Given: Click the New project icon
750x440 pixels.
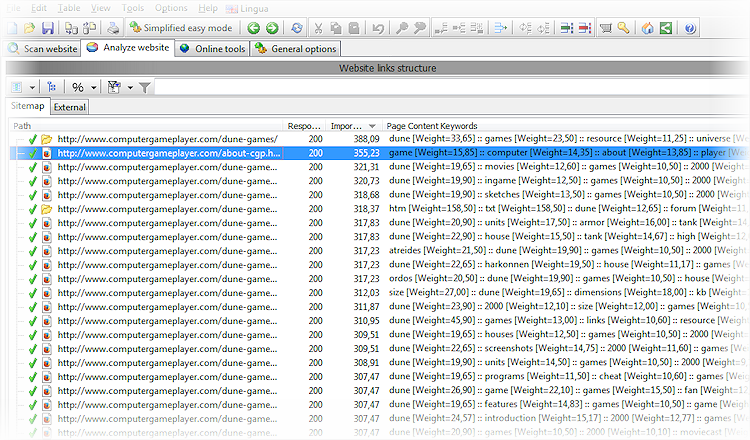Looking at the screenshot, I should pos(11,28).
